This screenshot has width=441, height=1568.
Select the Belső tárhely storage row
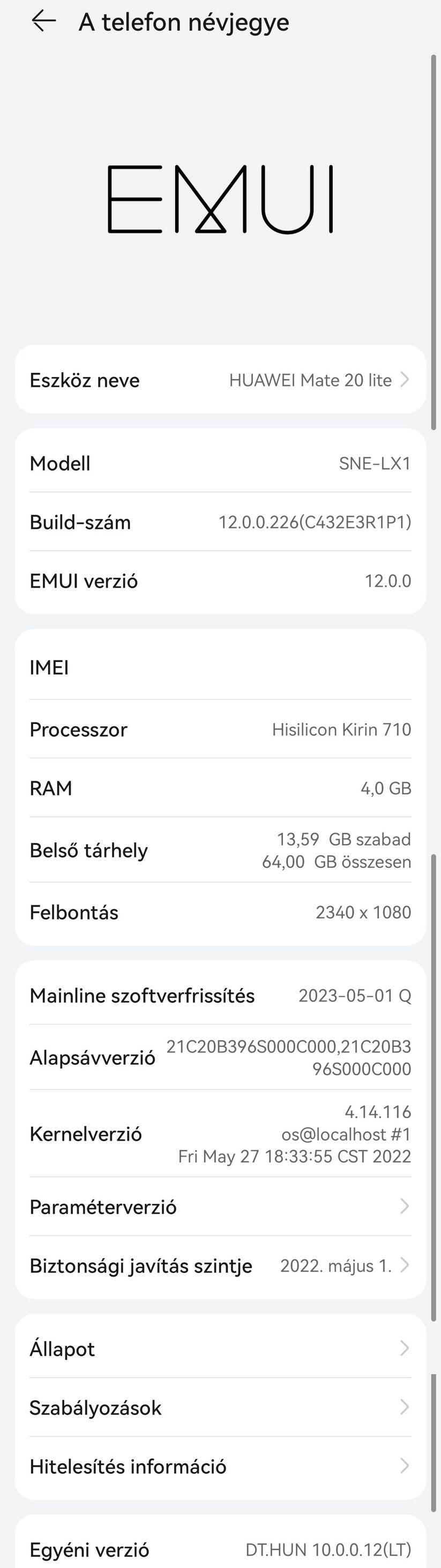pyautogui.click(x=220, y=850)
